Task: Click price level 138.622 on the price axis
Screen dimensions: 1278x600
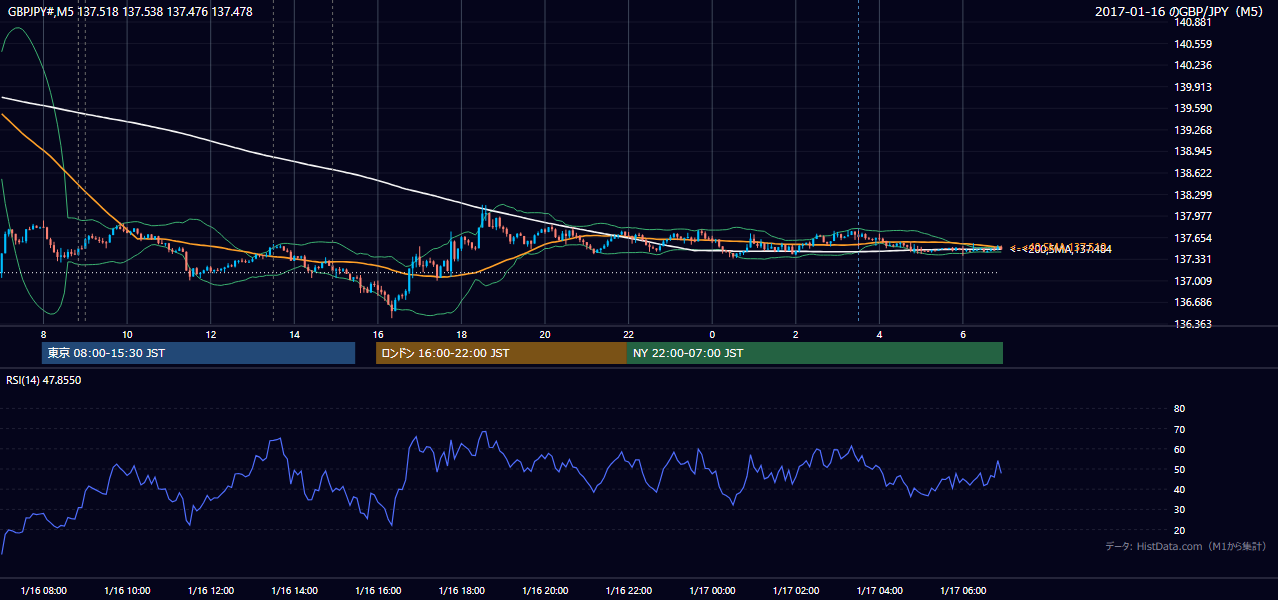Action: click(x=1193, y=173)
